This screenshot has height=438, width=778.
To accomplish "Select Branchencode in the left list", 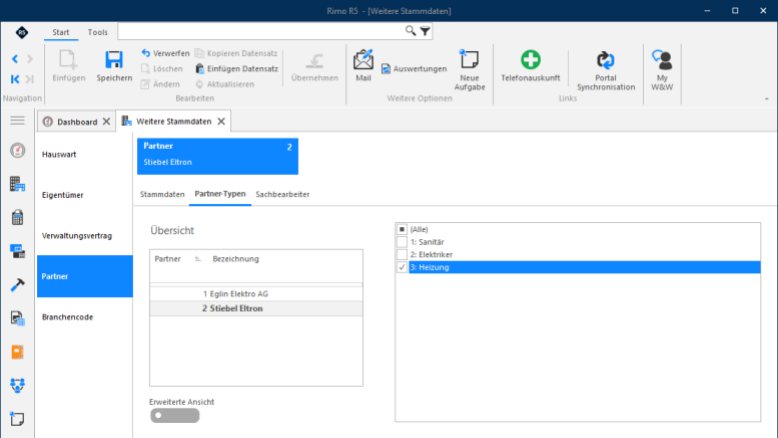I will point(85,317).
